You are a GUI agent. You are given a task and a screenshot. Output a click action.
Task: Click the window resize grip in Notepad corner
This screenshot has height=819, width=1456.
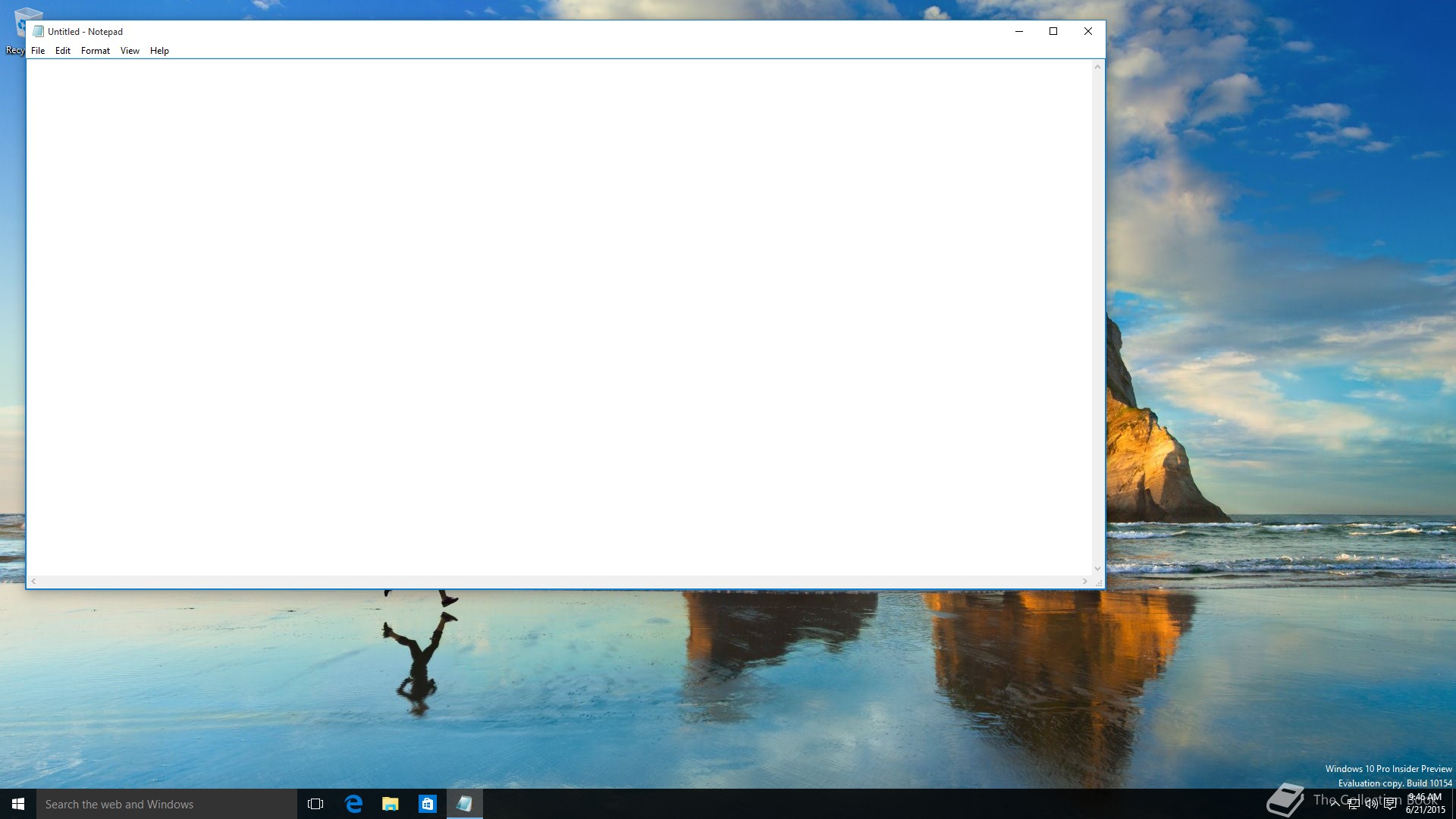1098,582
